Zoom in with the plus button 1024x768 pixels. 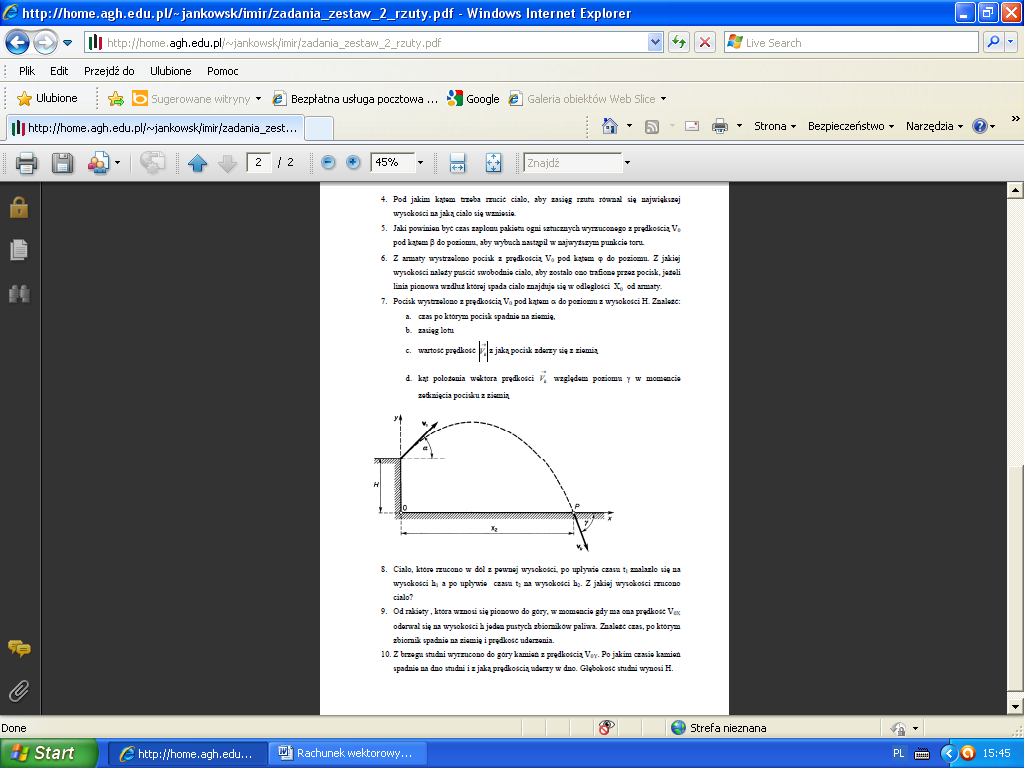[353, 162]
